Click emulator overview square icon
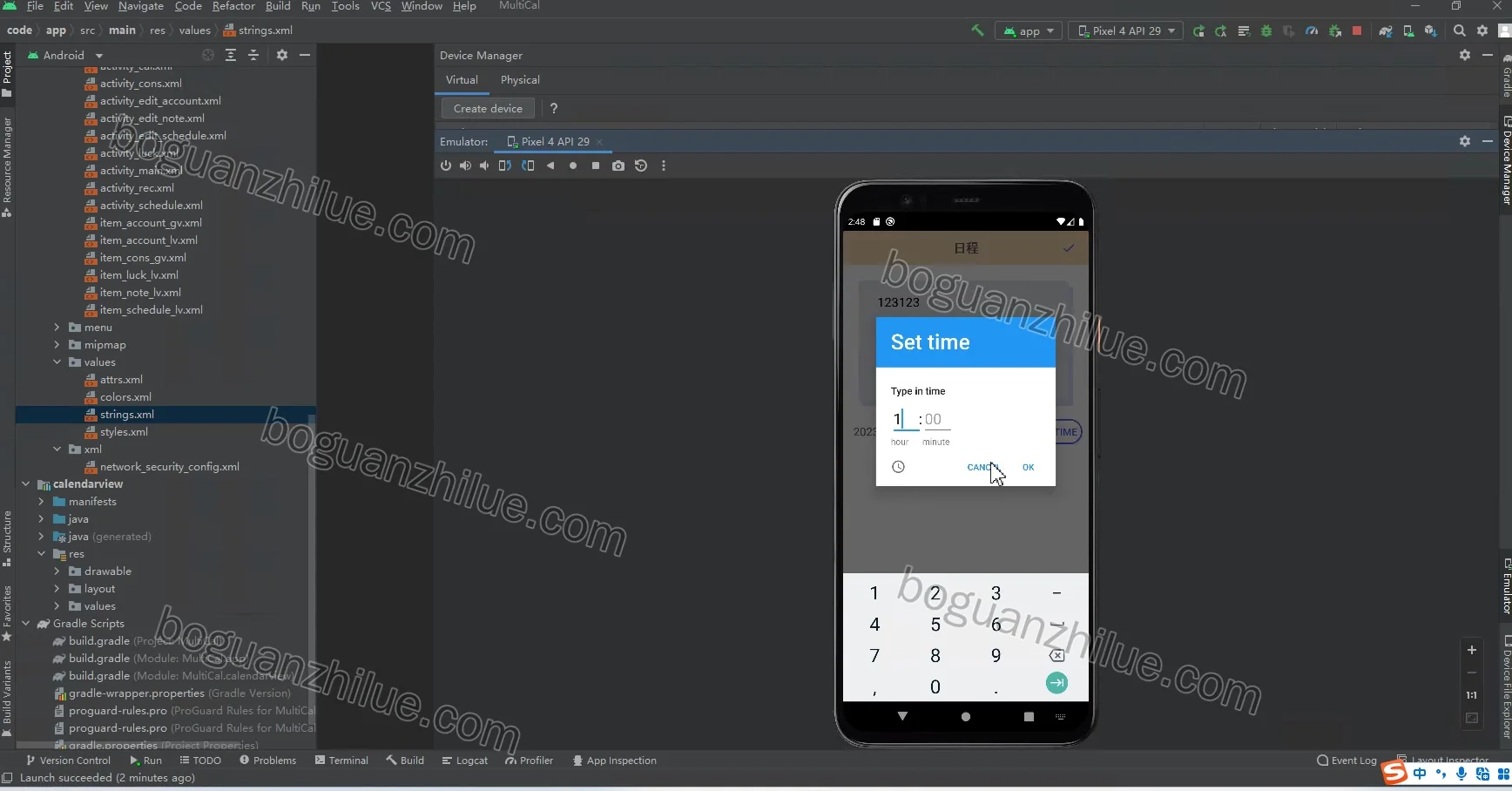Viewport: 1512px width, 791px height. tap(596, 166)
